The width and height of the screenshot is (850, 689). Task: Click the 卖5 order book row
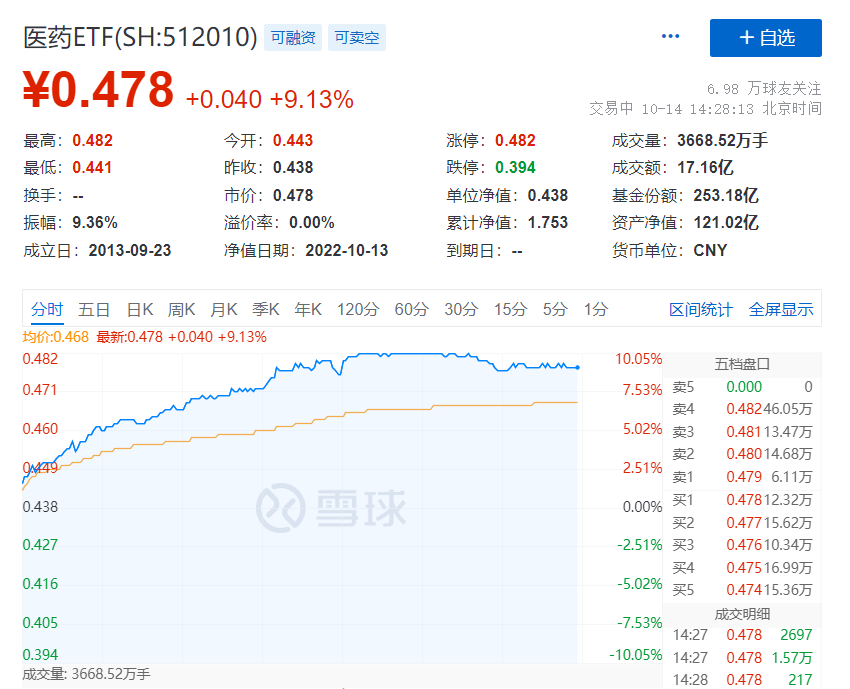point(742,387)
